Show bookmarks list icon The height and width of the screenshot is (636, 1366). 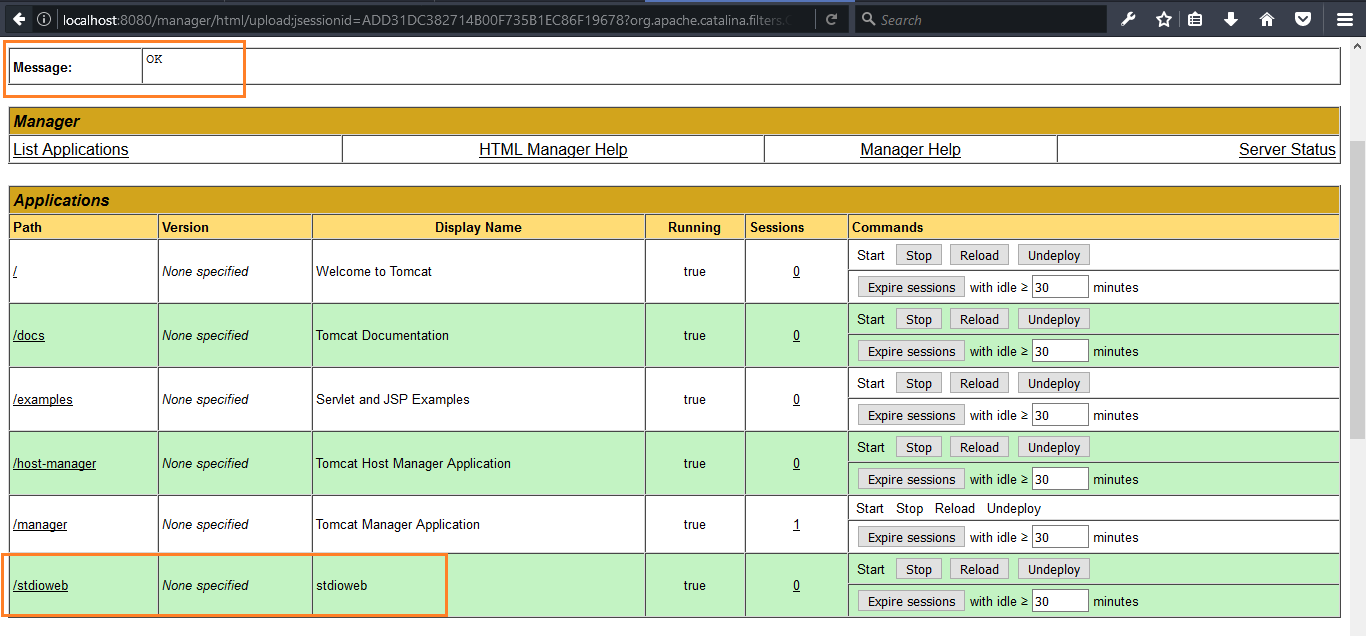pos(1195,19)
